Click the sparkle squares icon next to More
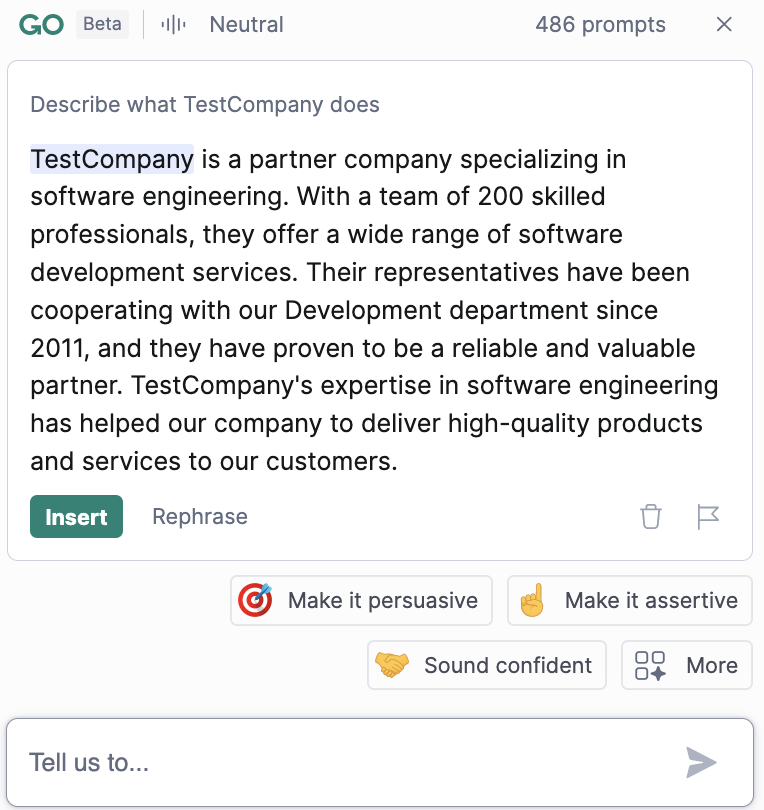 tap(652, 665)
